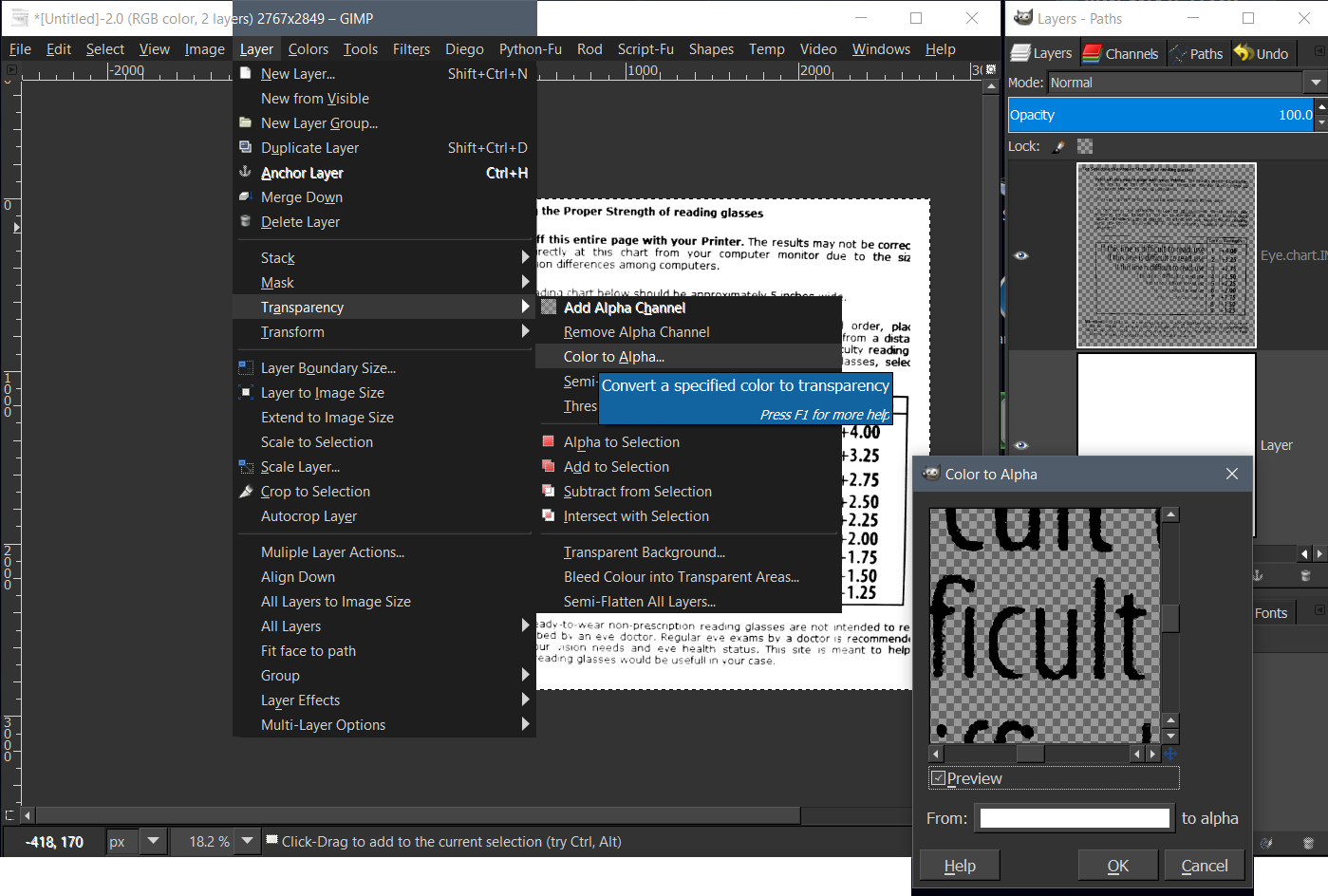Image resolution: width=1328 pixels, height=896 pixels.
Task: Toggle lock pixels brush icon
Action: tap(1059, 146)
